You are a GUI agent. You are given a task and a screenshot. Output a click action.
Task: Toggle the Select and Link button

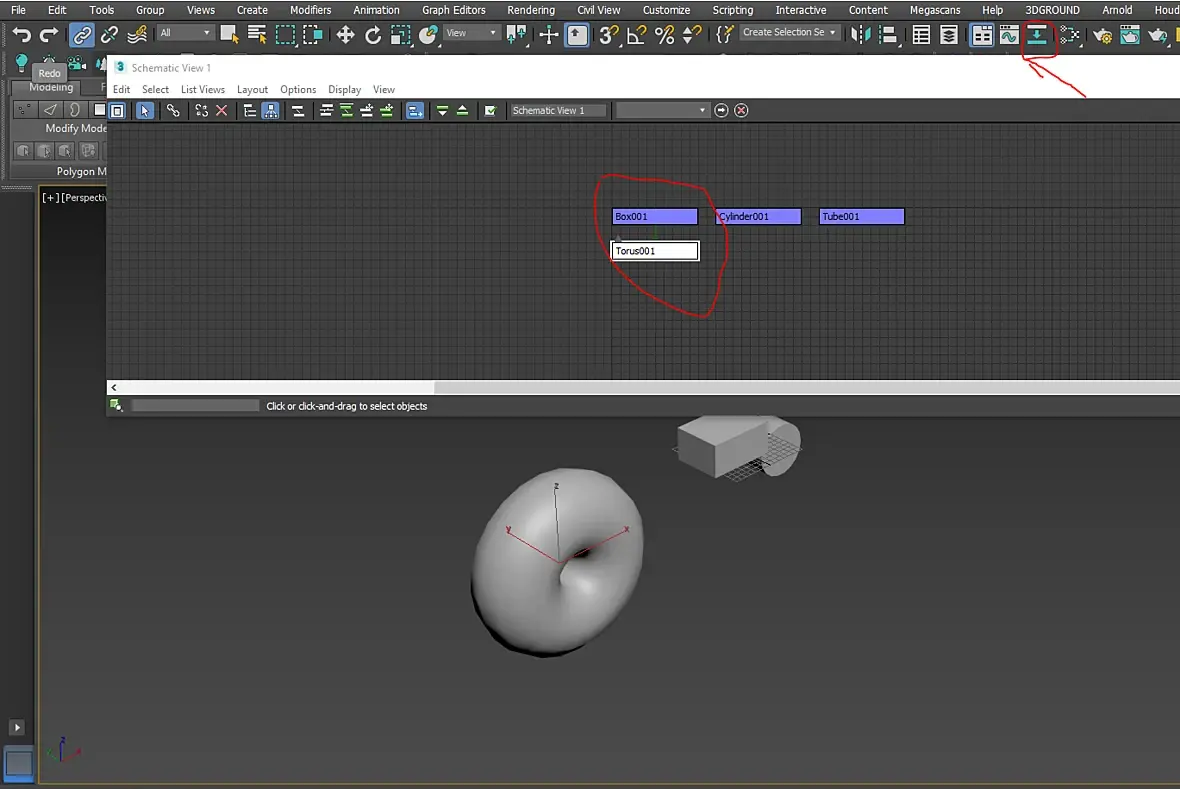click(x=82, y=35)
